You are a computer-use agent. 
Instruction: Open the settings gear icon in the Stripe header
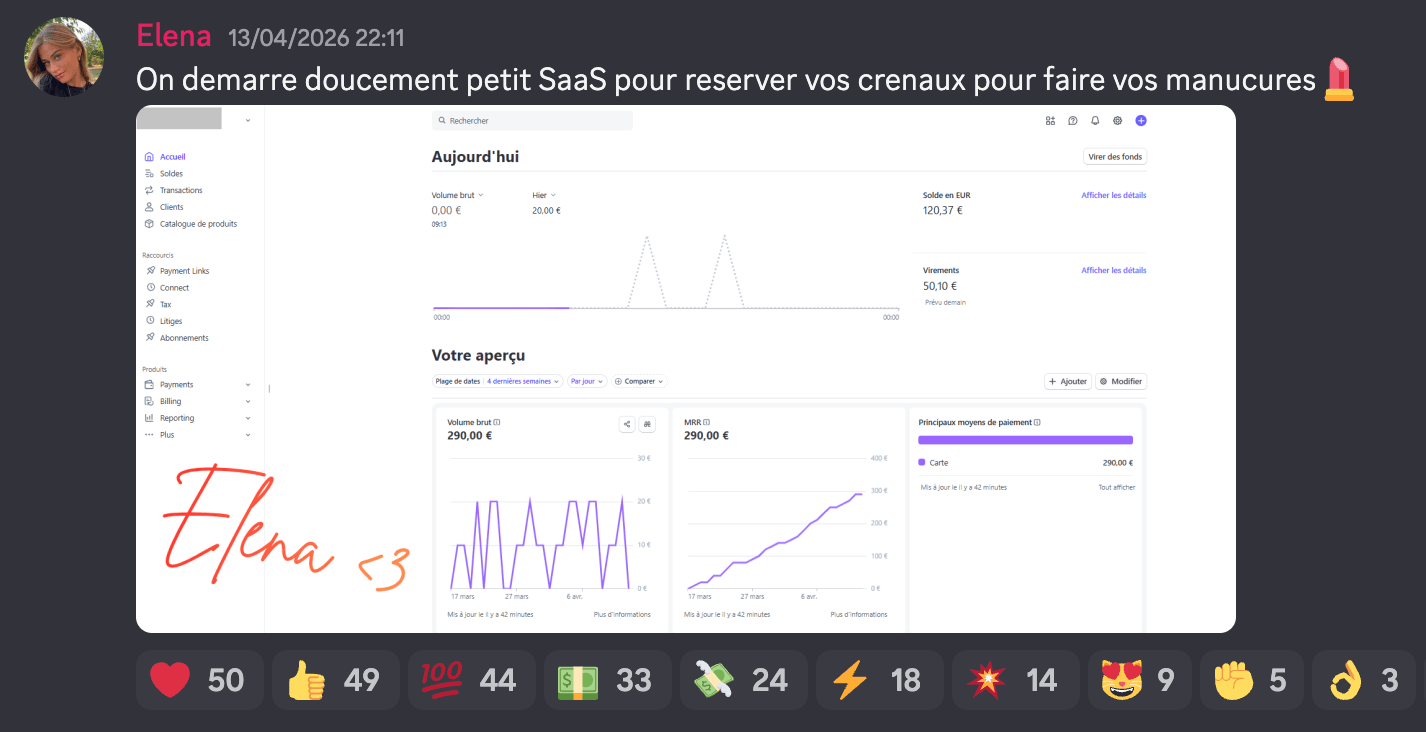pos(1117,121)
